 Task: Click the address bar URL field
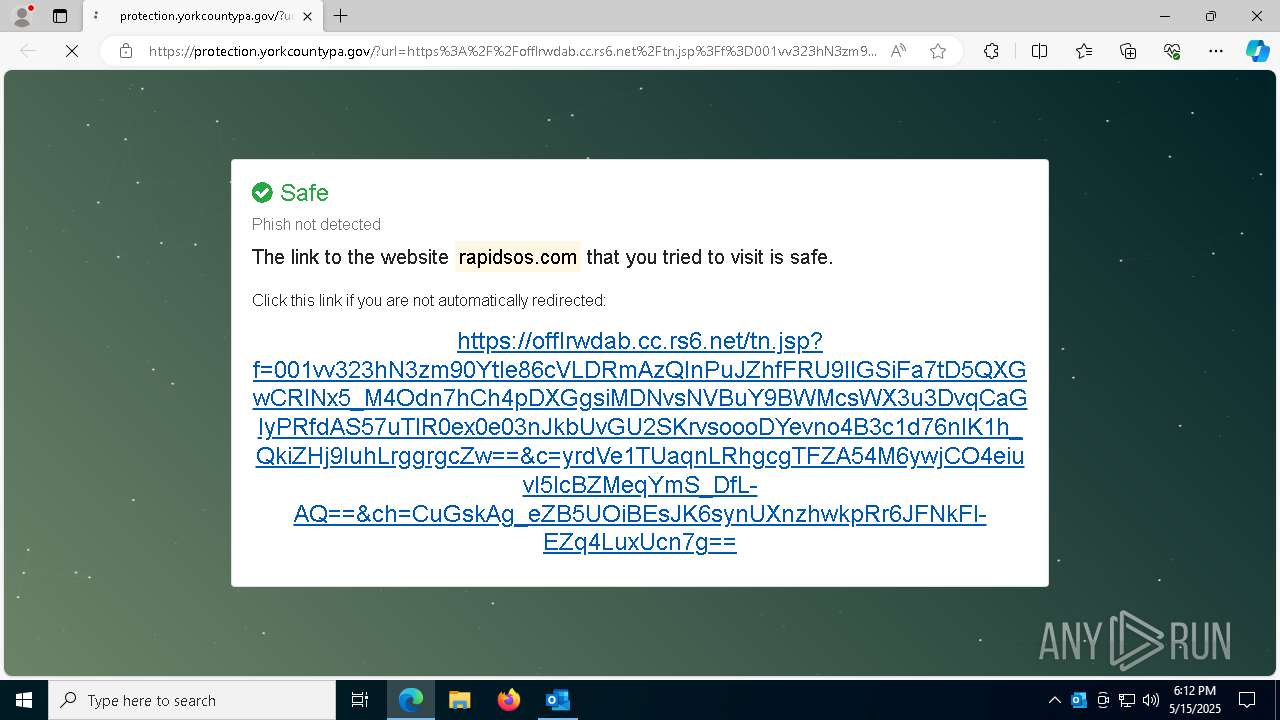pos(512,51)
